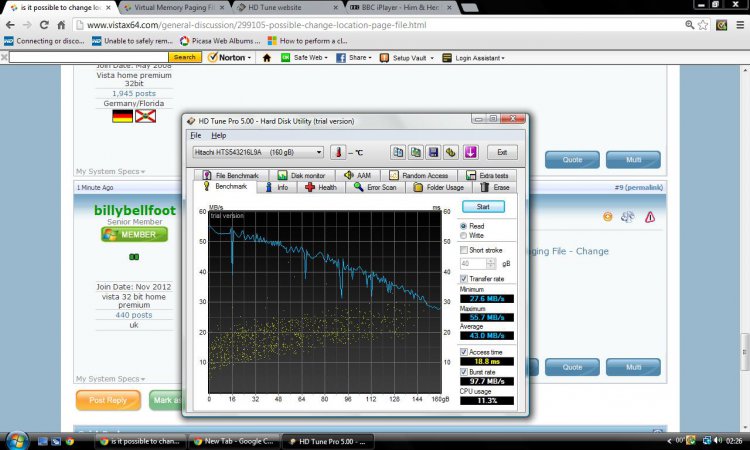The image size is (750, 450).
Task: Open the Norton dropdown menu
Action: [x=230, y=57]
